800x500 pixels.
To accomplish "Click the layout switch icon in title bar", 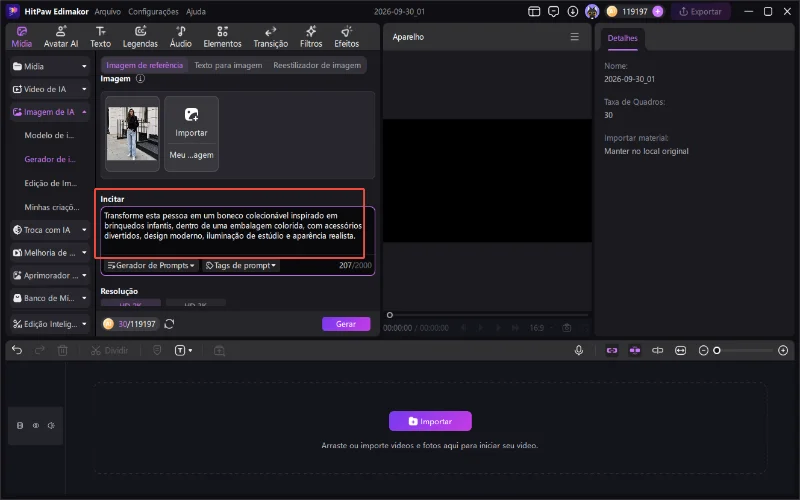I will point(534,11).
